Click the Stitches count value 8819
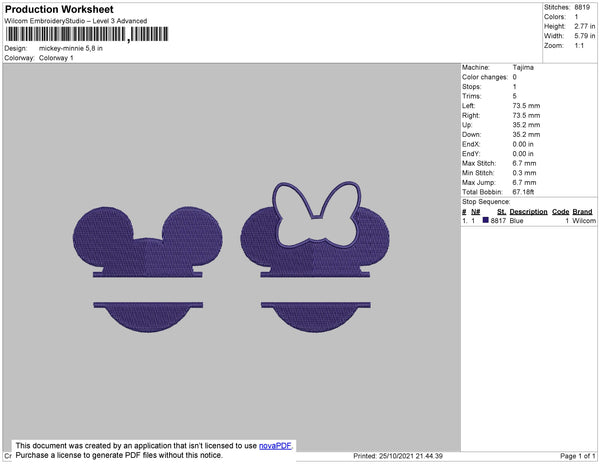600x464 pixels. [582, 7]
